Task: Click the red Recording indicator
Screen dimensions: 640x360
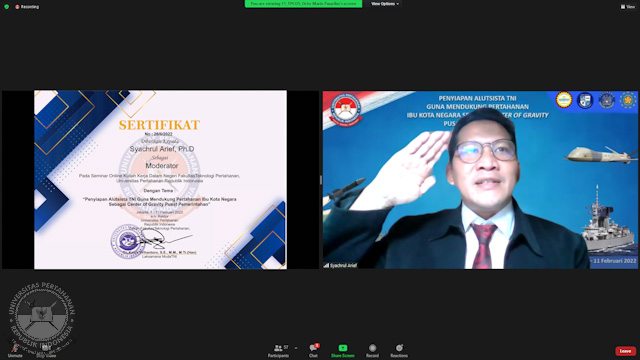Action: [27, 7]
